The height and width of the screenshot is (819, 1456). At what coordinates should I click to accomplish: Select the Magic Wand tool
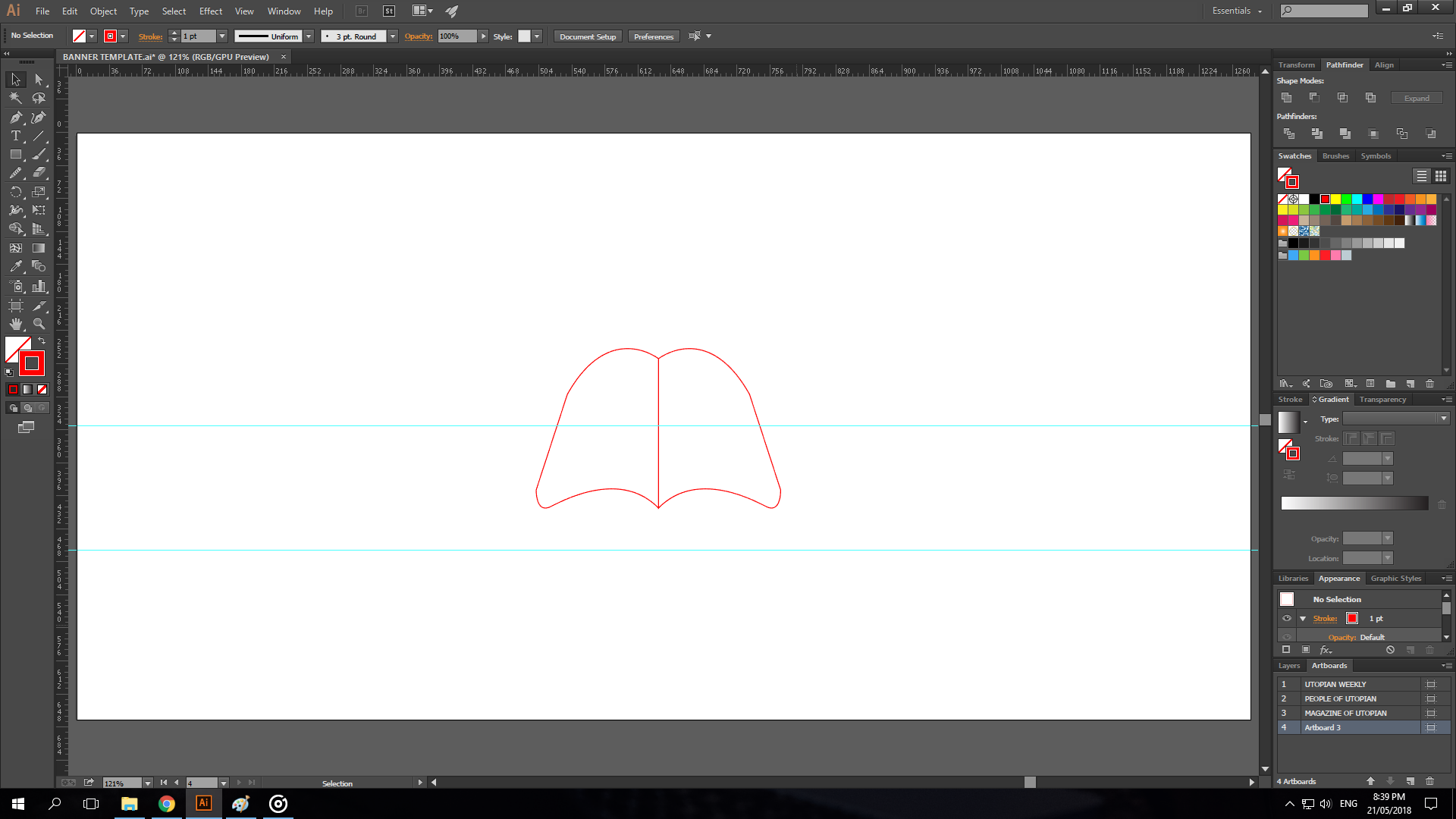16,98
